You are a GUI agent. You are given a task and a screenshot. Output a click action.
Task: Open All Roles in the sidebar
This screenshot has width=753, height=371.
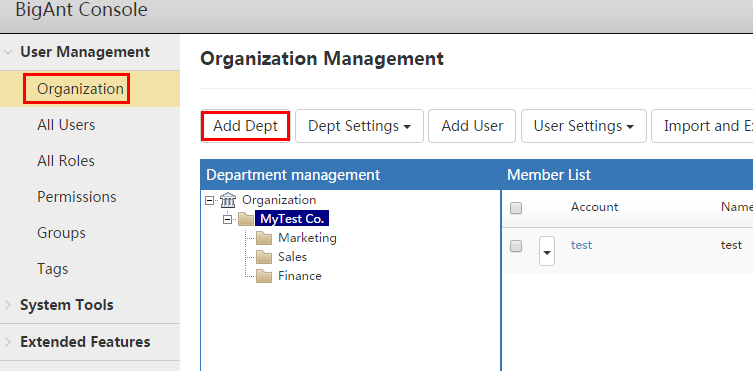coord(66,161)
